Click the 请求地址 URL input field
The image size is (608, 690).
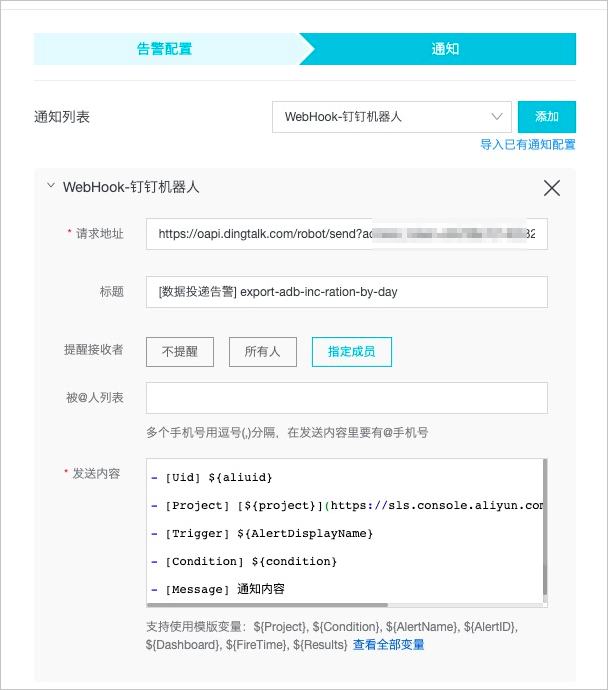tap(347, 234)
